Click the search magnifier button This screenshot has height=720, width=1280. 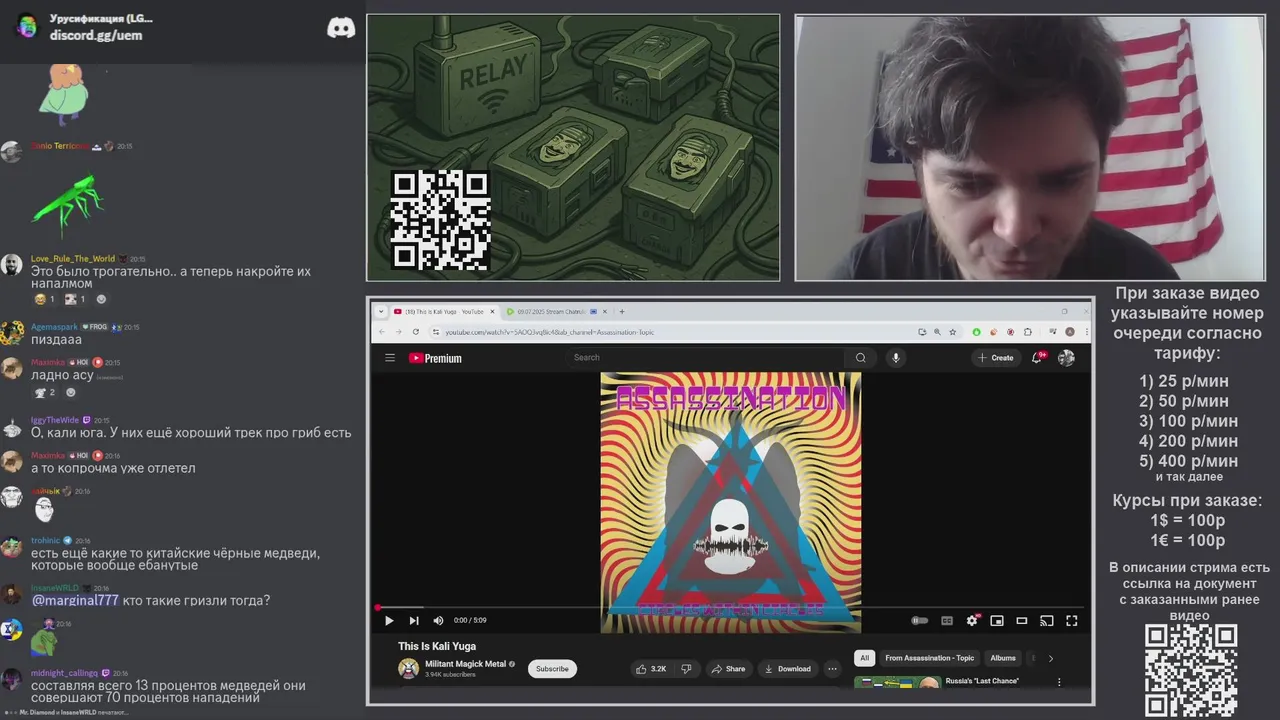860,358
